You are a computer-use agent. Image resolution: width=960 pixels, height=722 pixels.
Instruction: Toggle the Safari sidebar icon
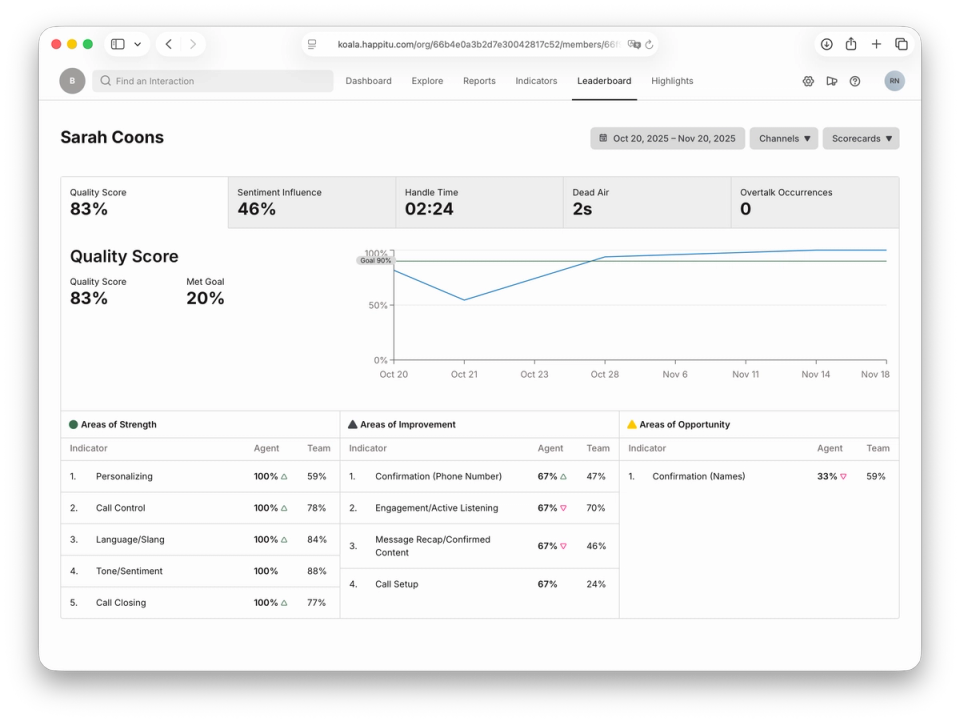118,44
